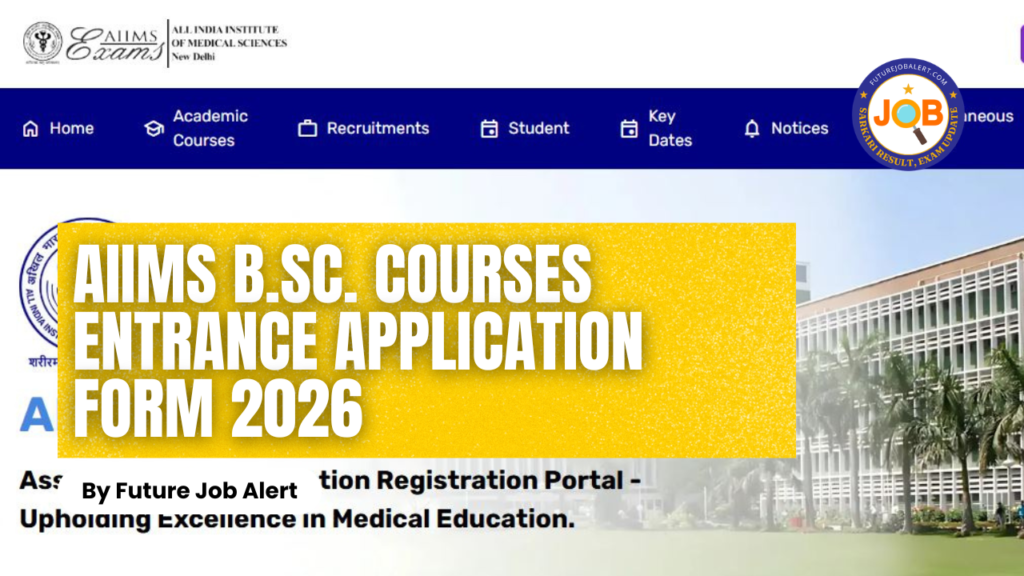Click the calendar icon beside Key Dates
Screen dimensions: 1024x576
coord(629,129)
